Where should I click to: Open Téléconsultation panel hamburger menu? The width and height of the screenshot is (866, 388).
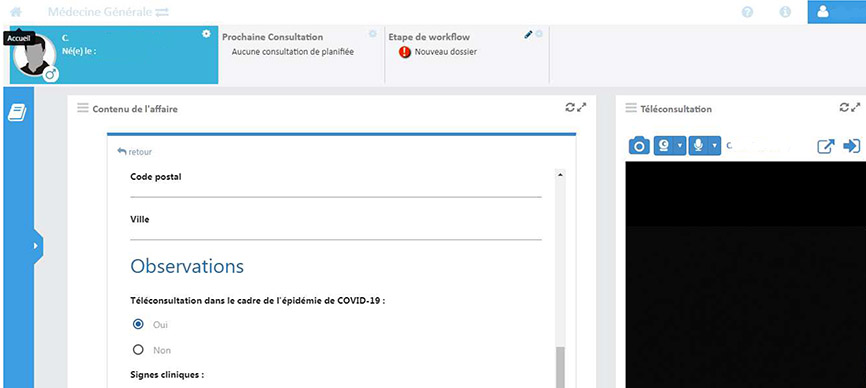coord(631,108)
